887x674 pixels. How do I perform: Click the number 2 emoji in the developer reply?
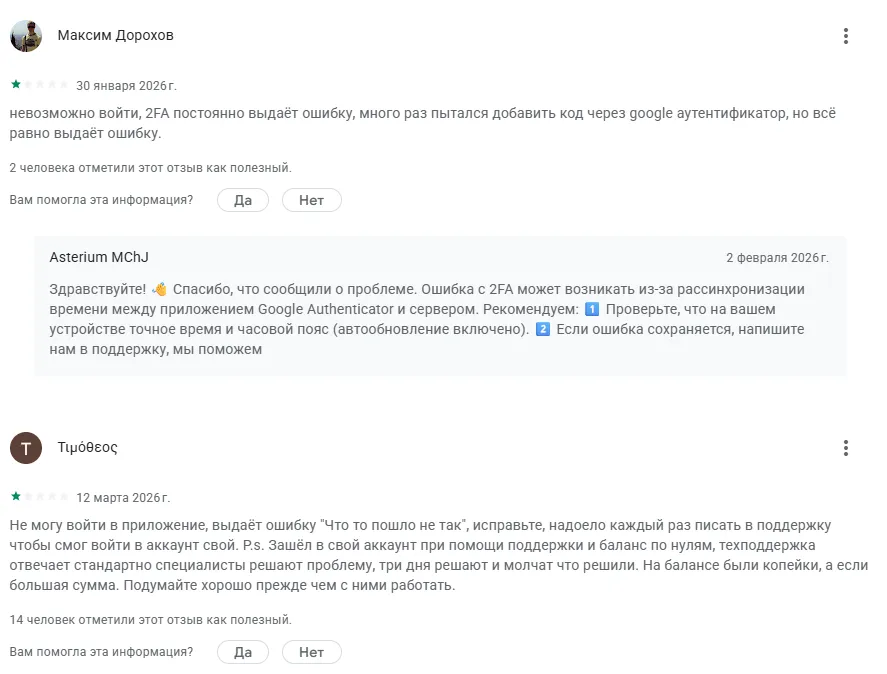click(542, 329)
